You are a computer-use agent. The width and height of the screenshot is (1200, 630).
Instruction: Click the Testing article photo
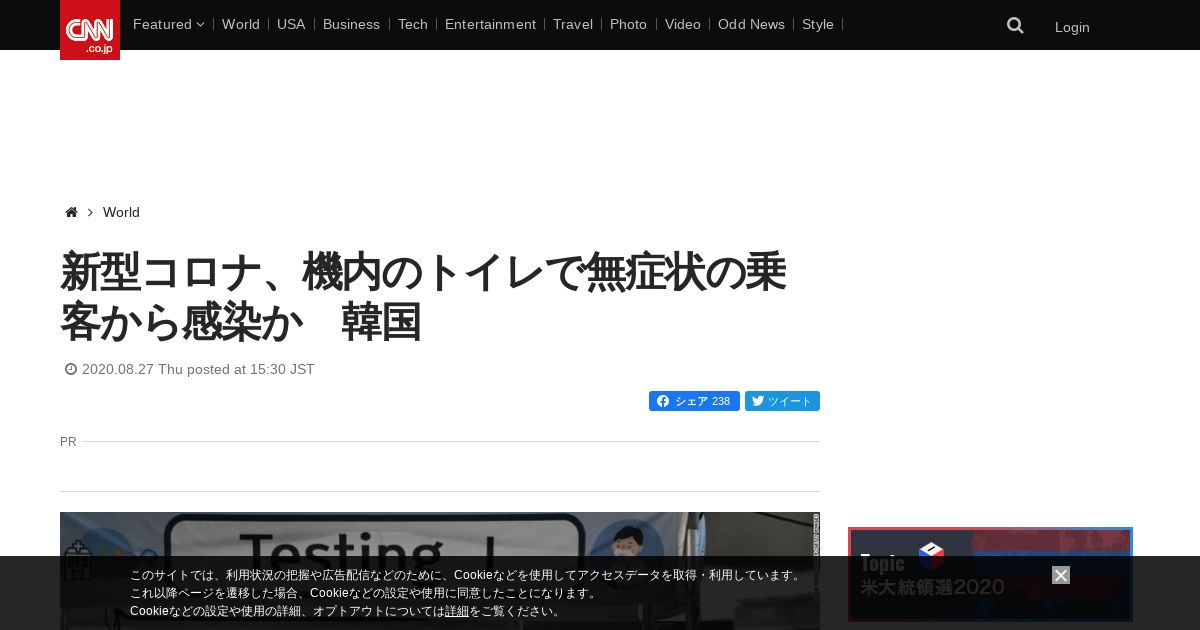(440, 571)
